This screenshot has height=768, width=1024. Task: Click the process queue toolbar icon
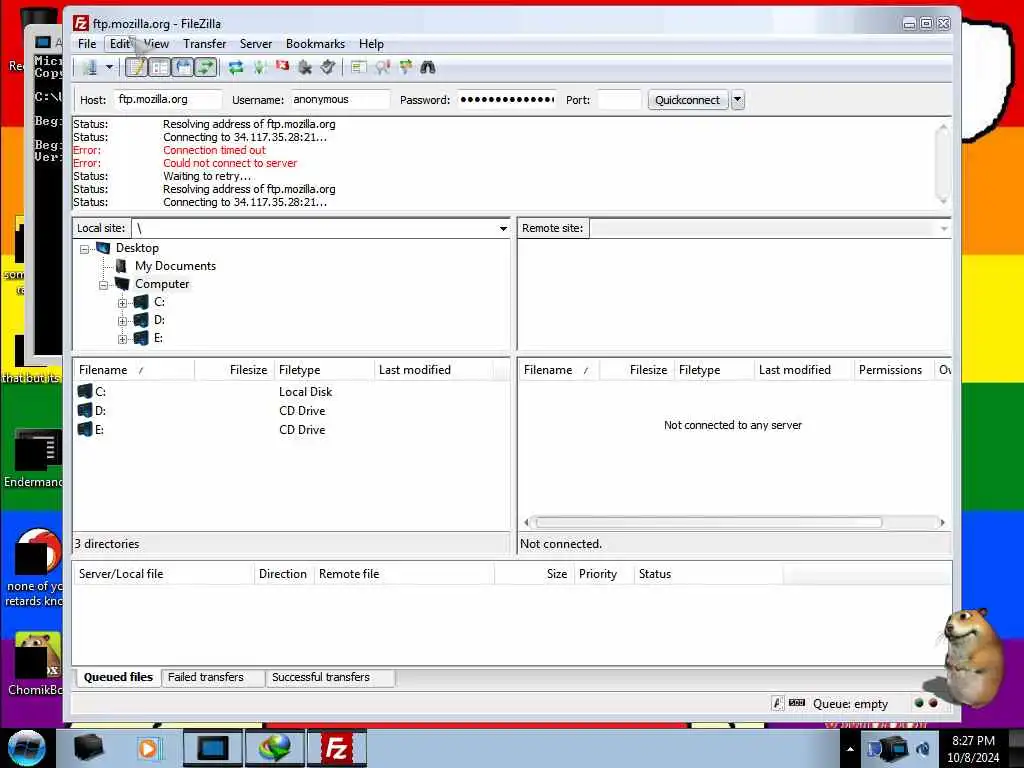click(259, 67)
